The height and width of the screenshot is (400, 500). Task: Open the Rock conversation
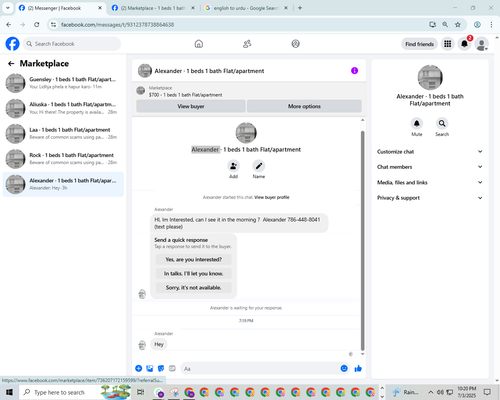click(x=63, y=159)
